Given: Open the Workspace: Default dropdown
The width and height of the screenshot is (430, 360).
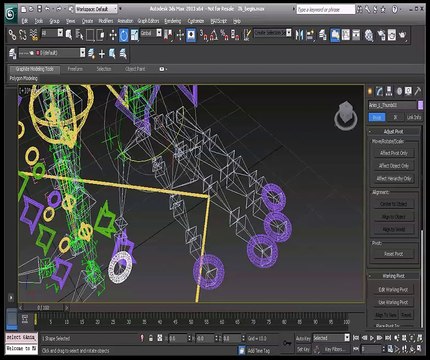Looking at the screenshot, I should (x=96, y=9).
